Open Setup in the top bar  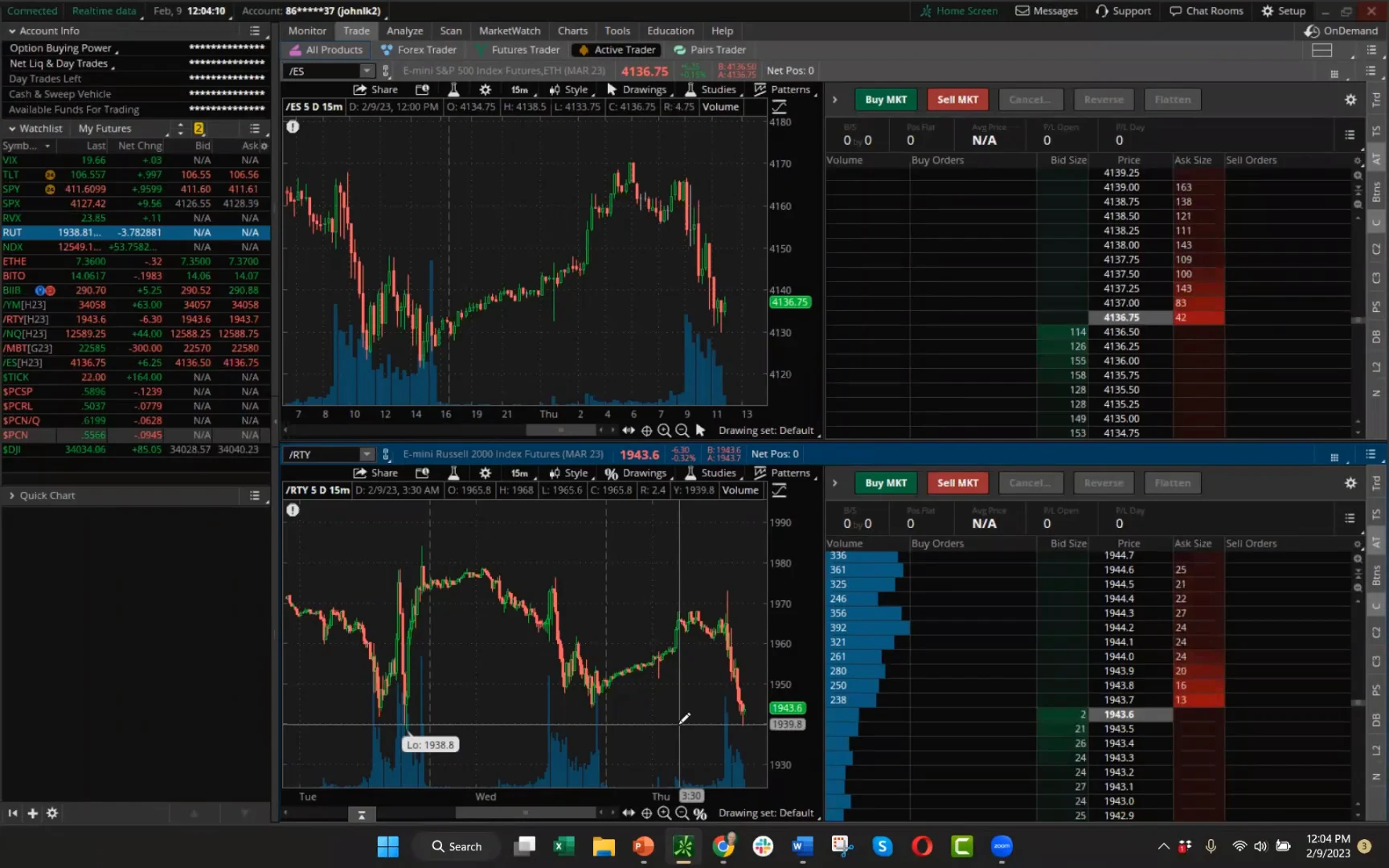(1284, 10)
